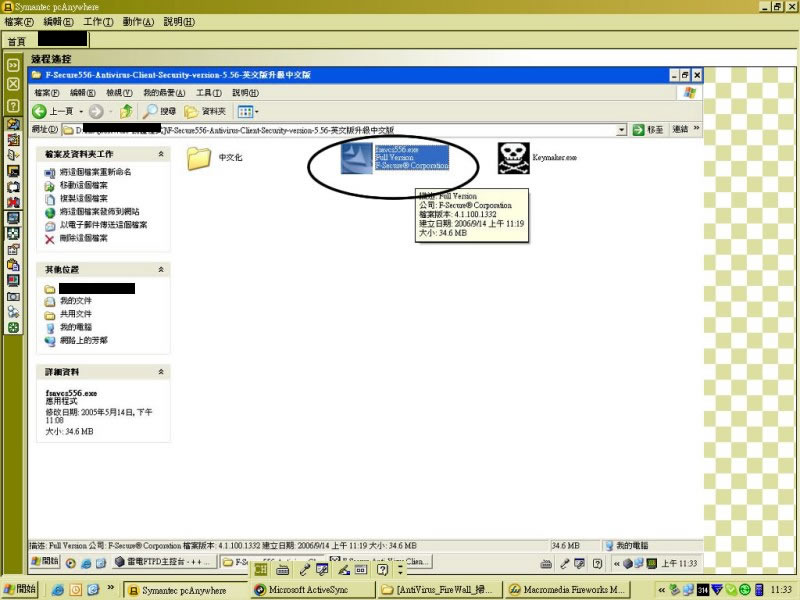
Task: Open pcAnywhere 檔案(F) menu
Action: (x=19, y=22)
